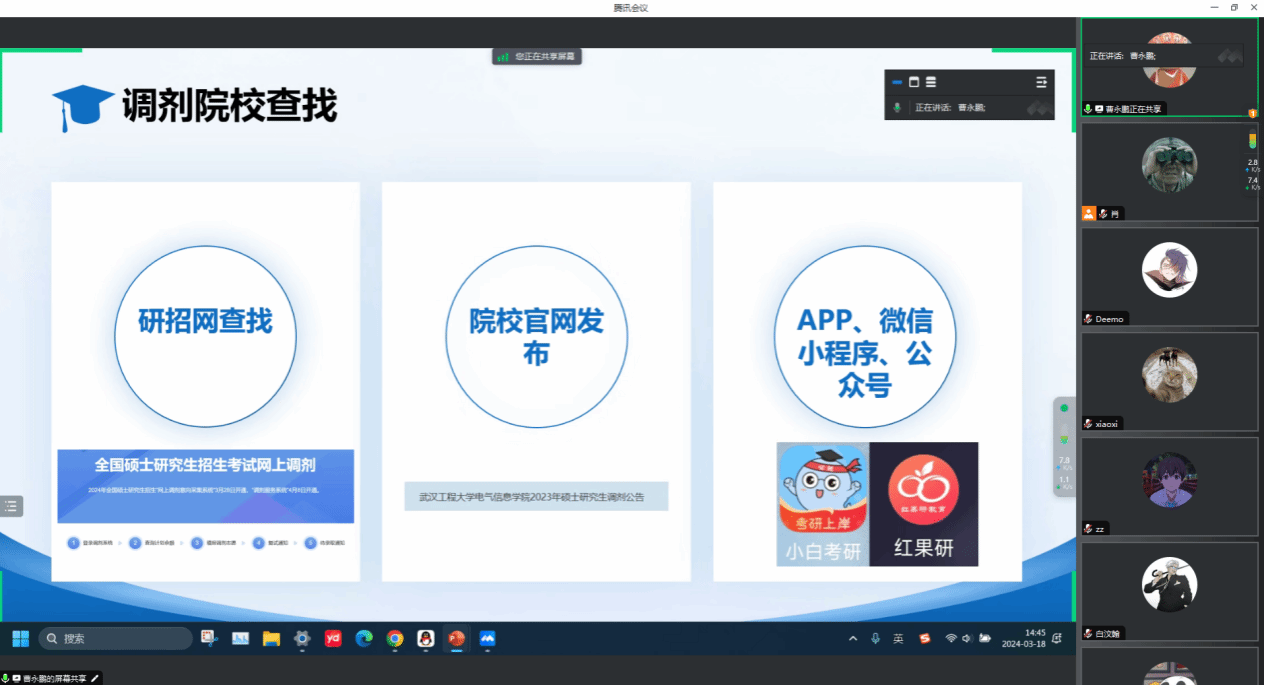Expand hidden system tray icons chevron
The image size is (1264, 685).
(852, 638)
